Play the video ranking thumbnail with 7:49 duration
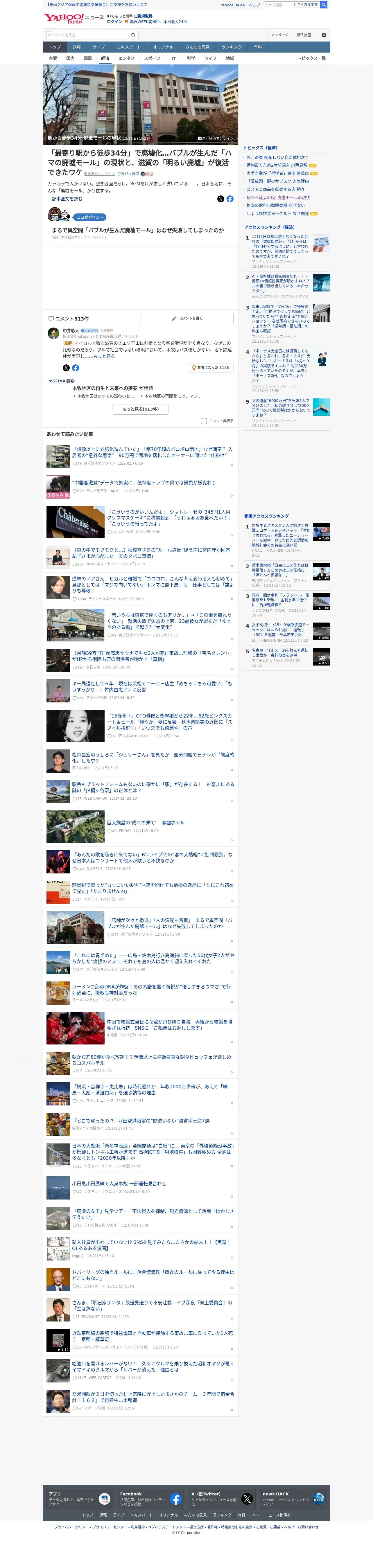The image size is (373, 1568). coord(321,531)
